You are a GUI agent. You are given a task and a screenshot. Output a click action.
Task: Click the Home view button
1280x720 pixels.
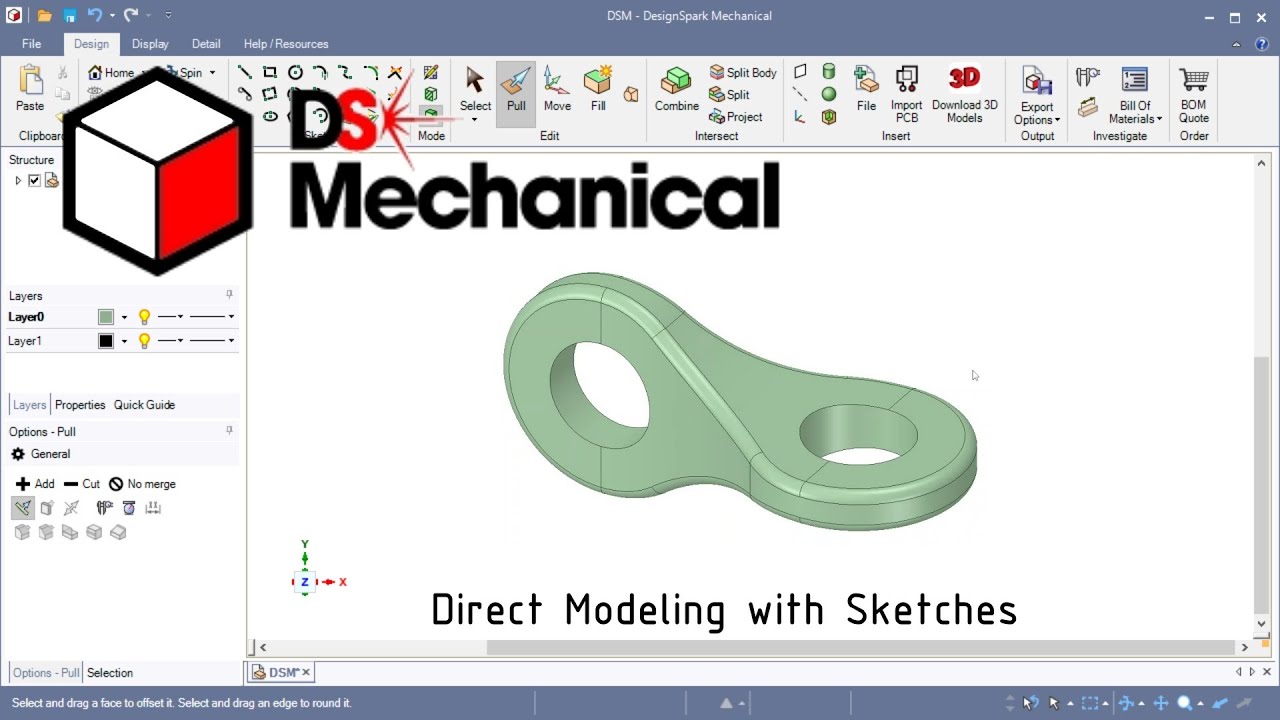coord(111,73)
